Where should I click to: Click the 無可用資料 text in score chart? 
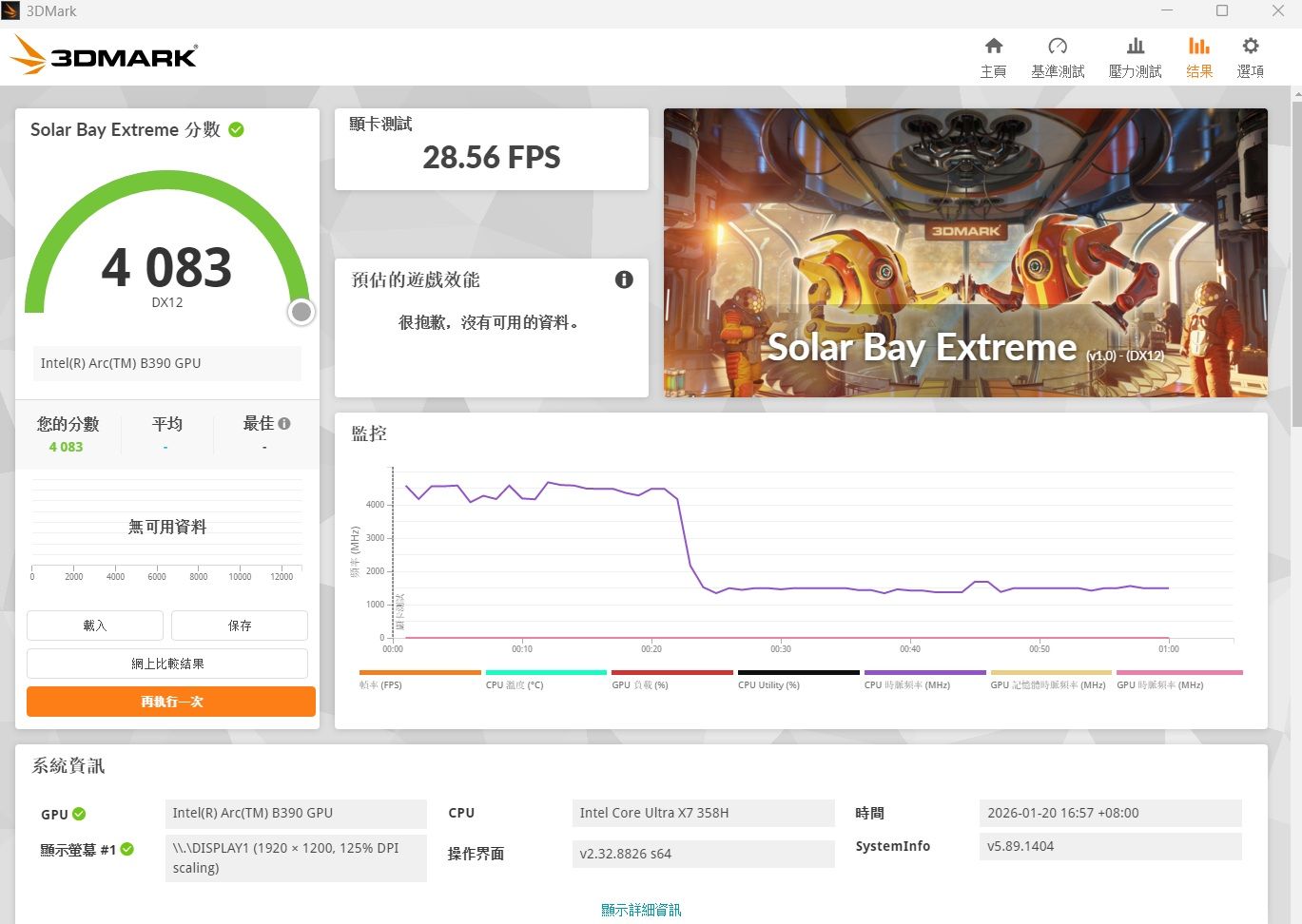[167, 527]
